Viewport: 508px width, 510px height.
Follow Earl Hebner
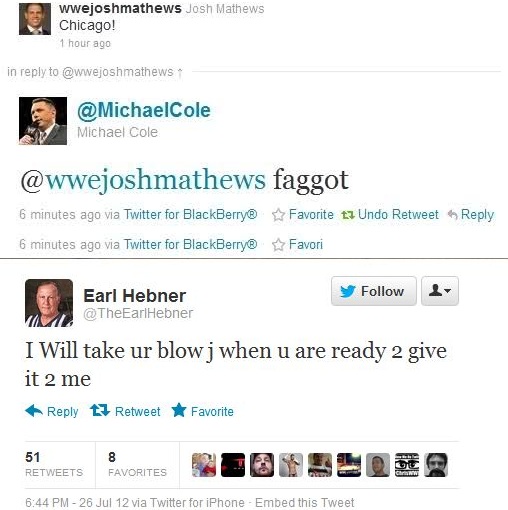(x=374, y=291)
